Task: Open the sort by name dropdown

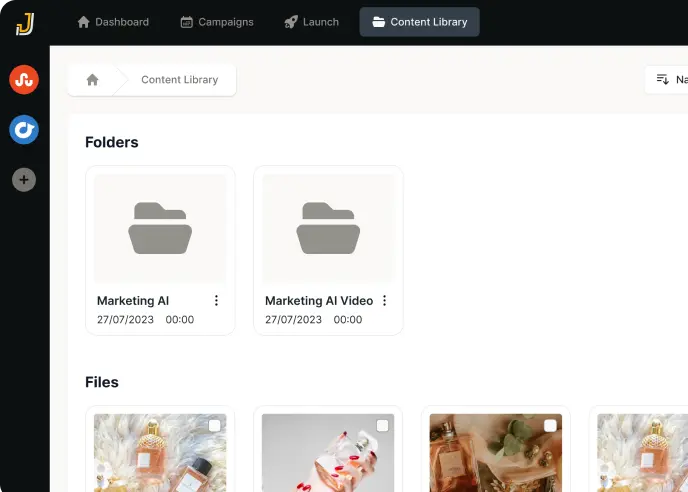Action: click(x=667, y=79)
